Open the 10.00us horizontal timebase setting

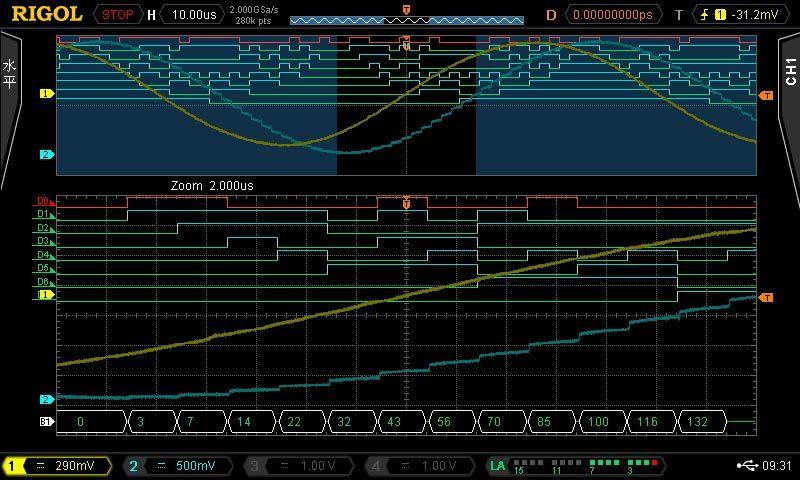point(191,15)
